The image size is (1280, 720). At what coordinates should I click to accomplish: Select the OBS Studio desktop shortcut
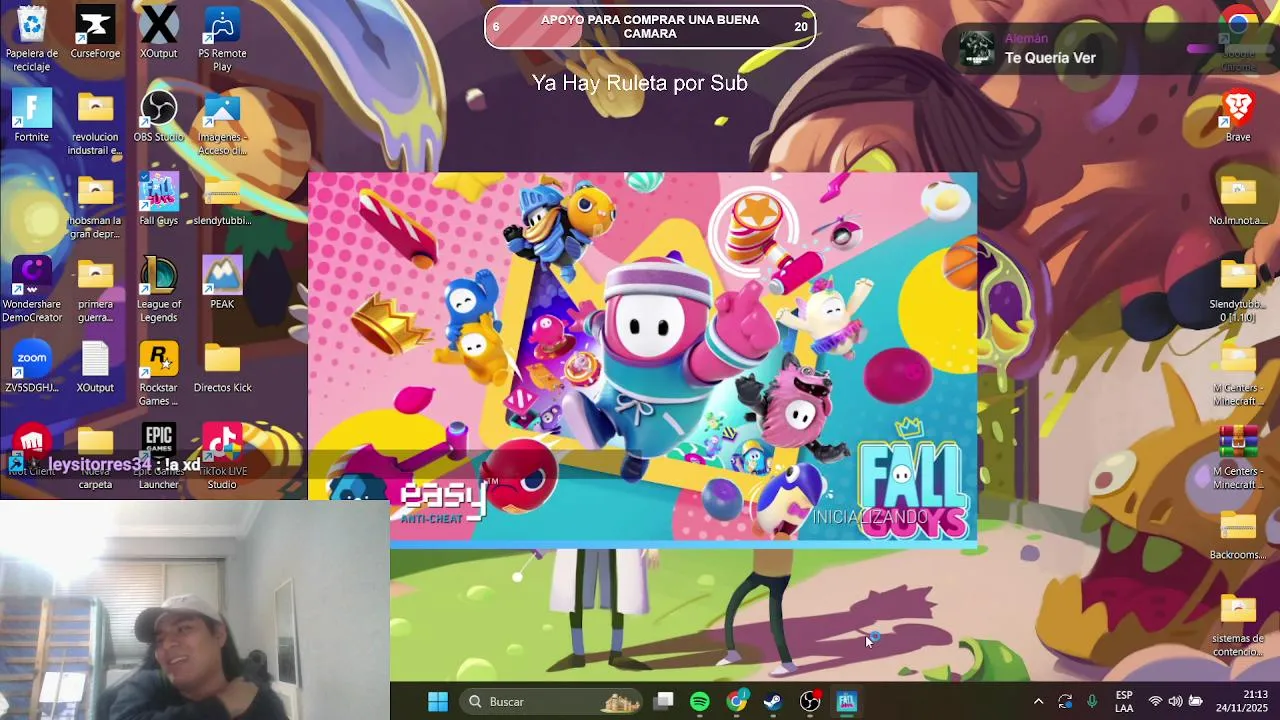point(158,117)
